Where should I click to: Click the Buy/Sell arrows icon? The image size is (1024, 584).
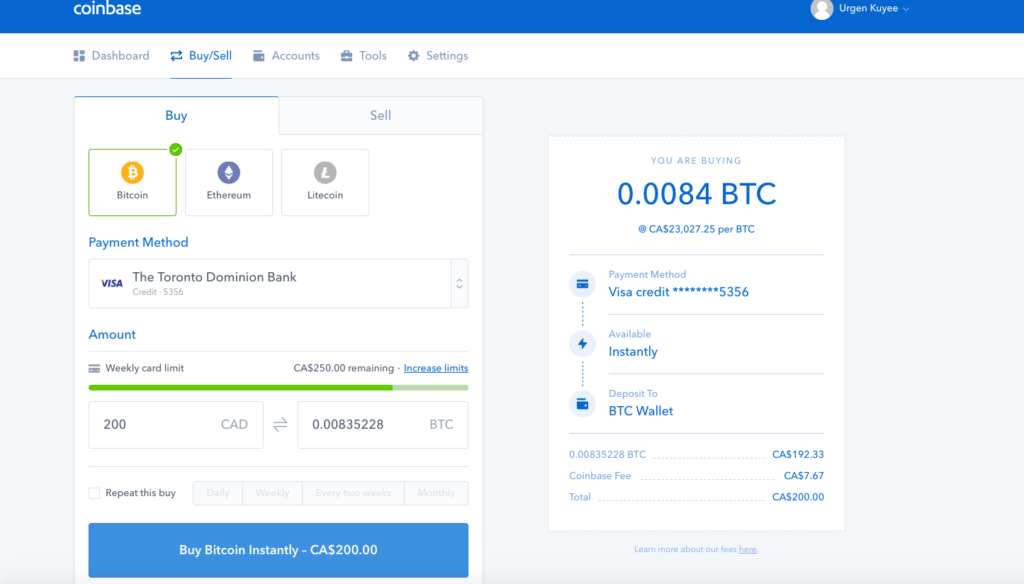point(176,56)
